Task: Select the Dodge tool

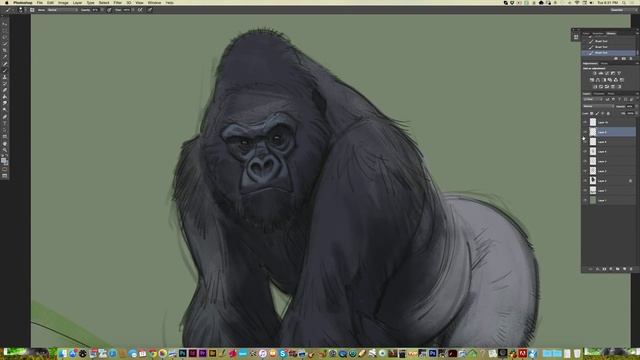Action: click(x=5, y=109)
